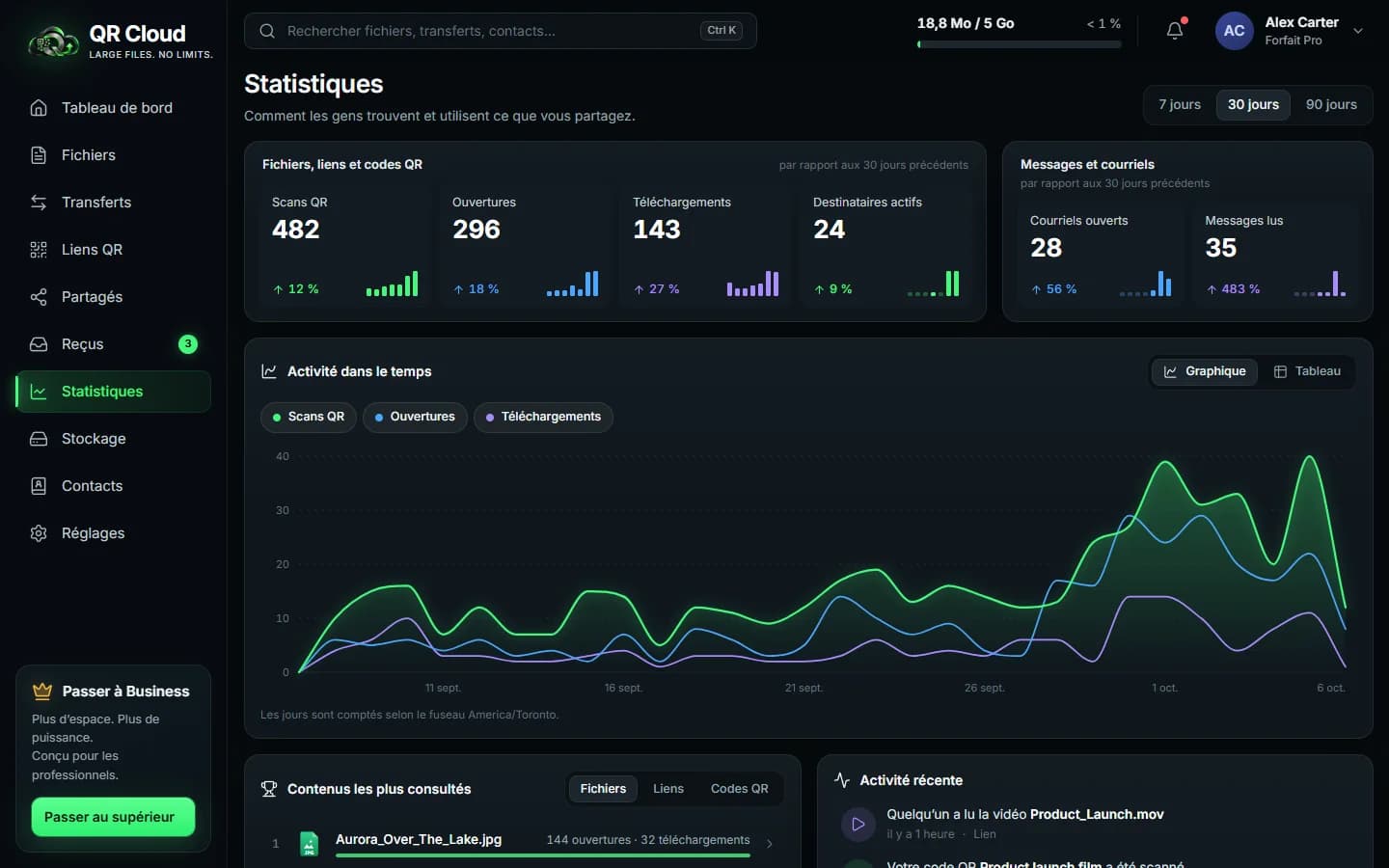Click the Reçus inbox icon
Viewport: 1389px width, 868px height.
pos(39,344)
